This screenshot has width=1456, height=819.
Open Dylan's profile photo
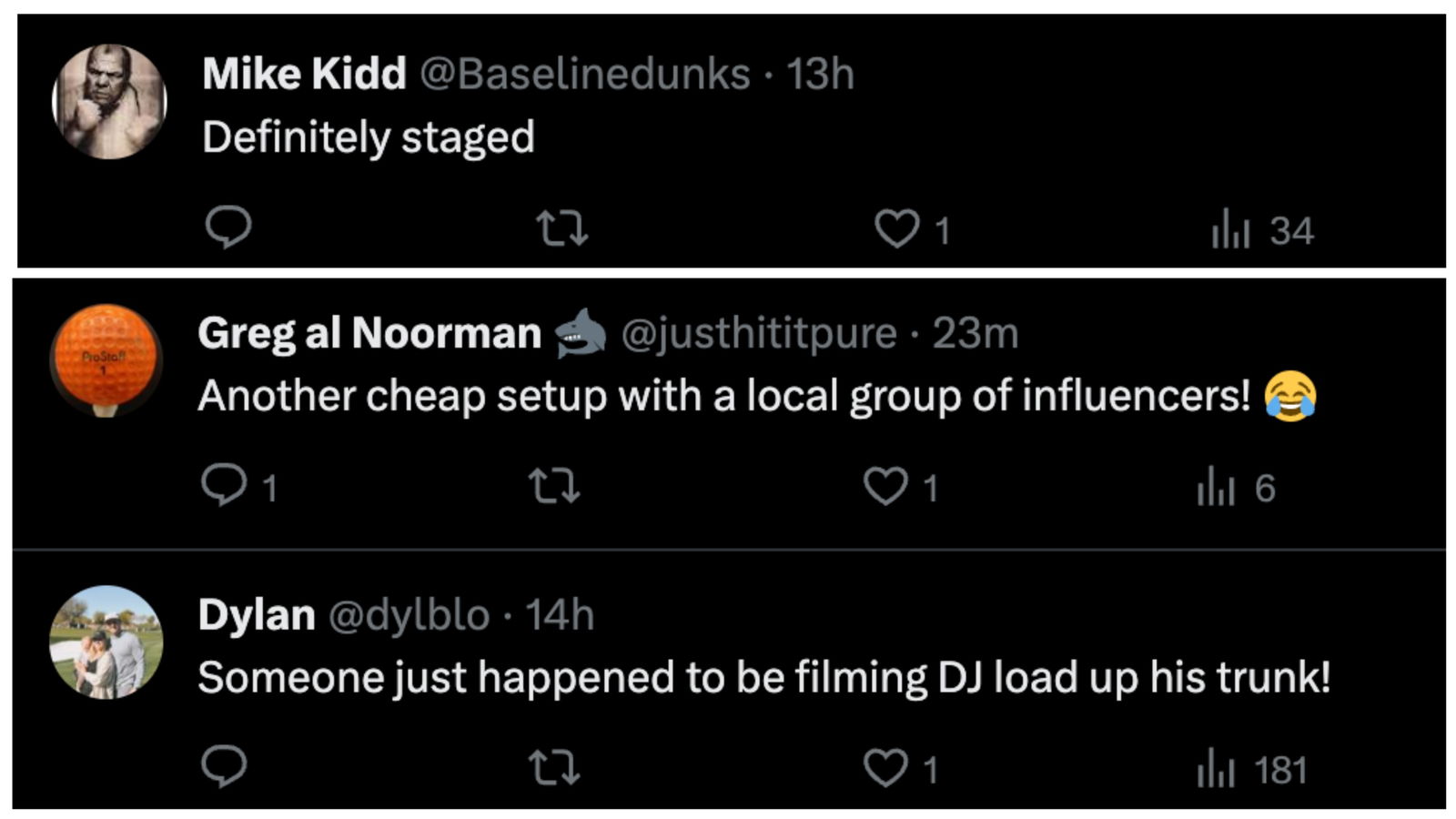(x=106, y=642)
